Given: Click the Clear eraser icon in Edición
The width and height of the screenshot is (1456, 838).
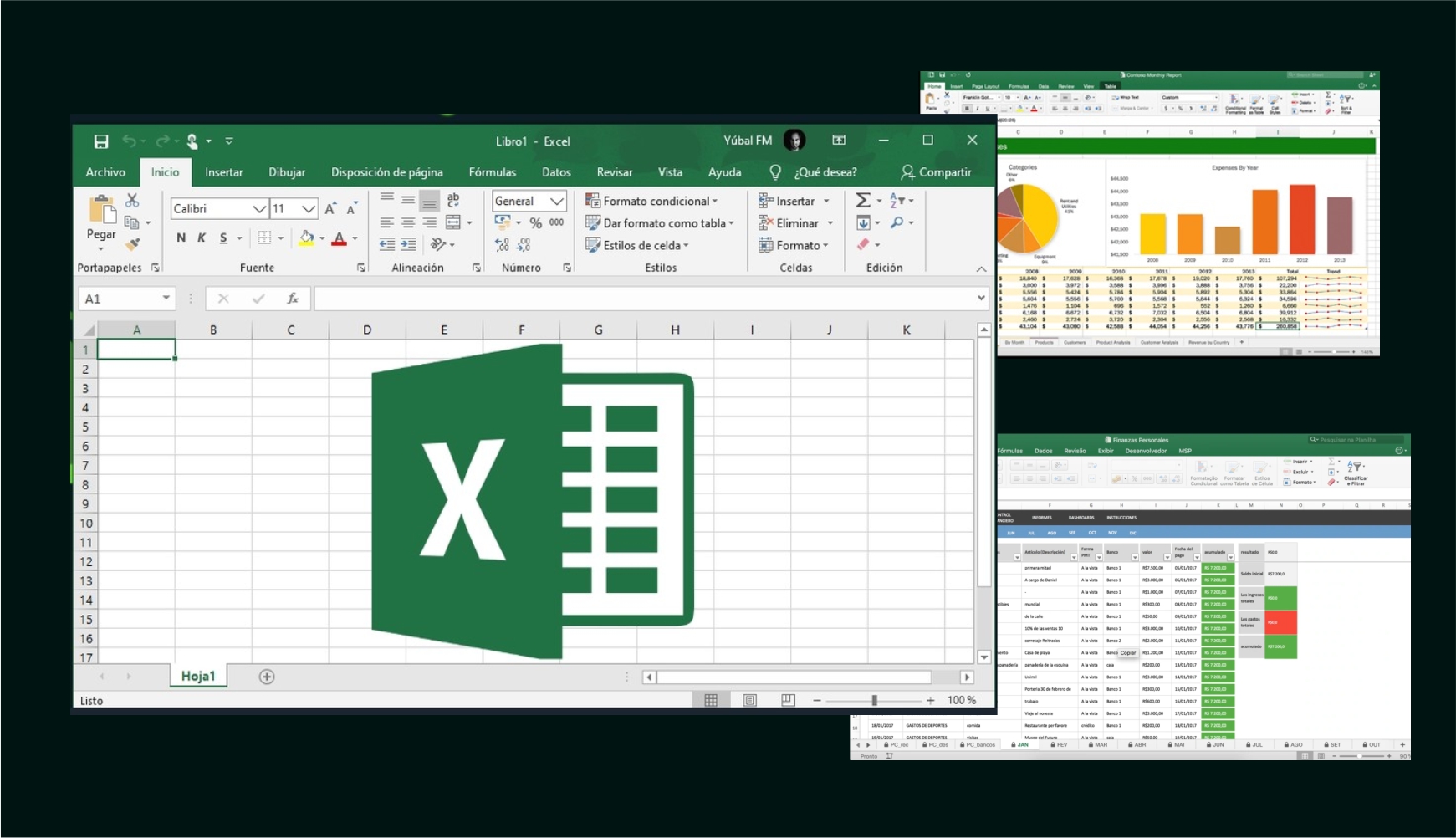Looking at the screenshot, I should pyautogui.click(x=863, y=244).
